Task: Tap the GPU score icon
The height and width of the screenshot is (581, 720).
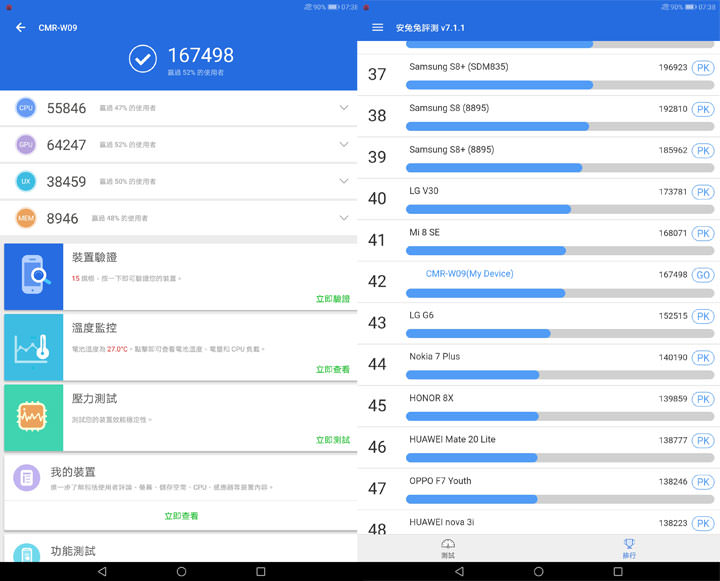Action: click(26, 145)
